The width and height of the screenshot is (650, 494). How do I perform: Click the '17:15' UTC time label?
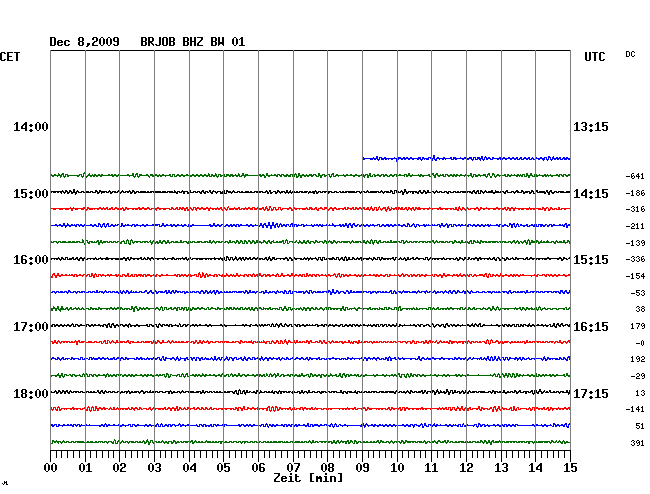591,393
